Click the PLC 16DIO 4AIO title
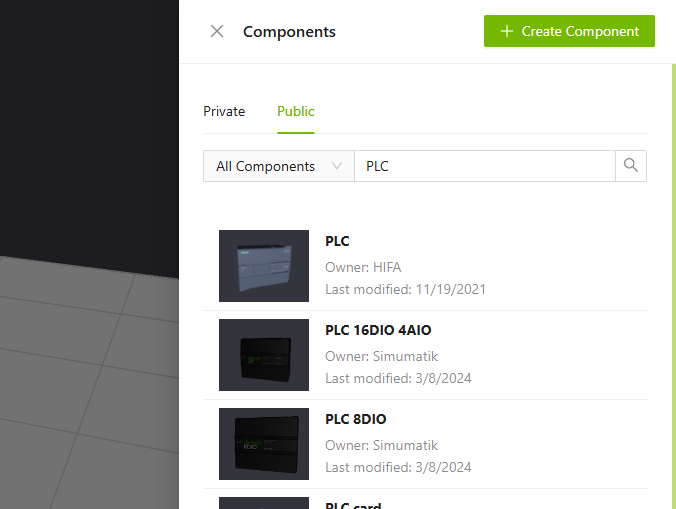 coord(378,330)
